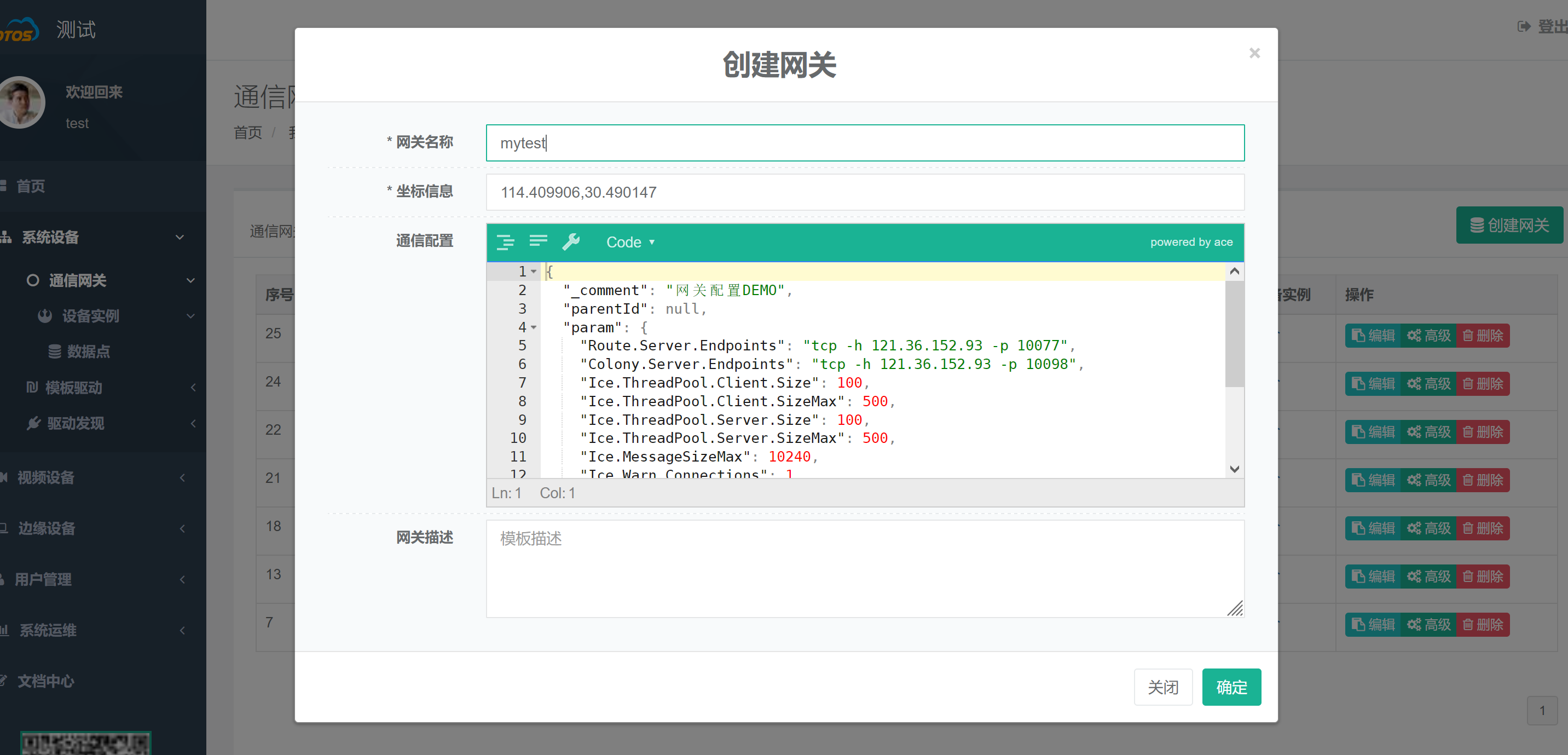Fold the code block at line 1

(534, 272)
